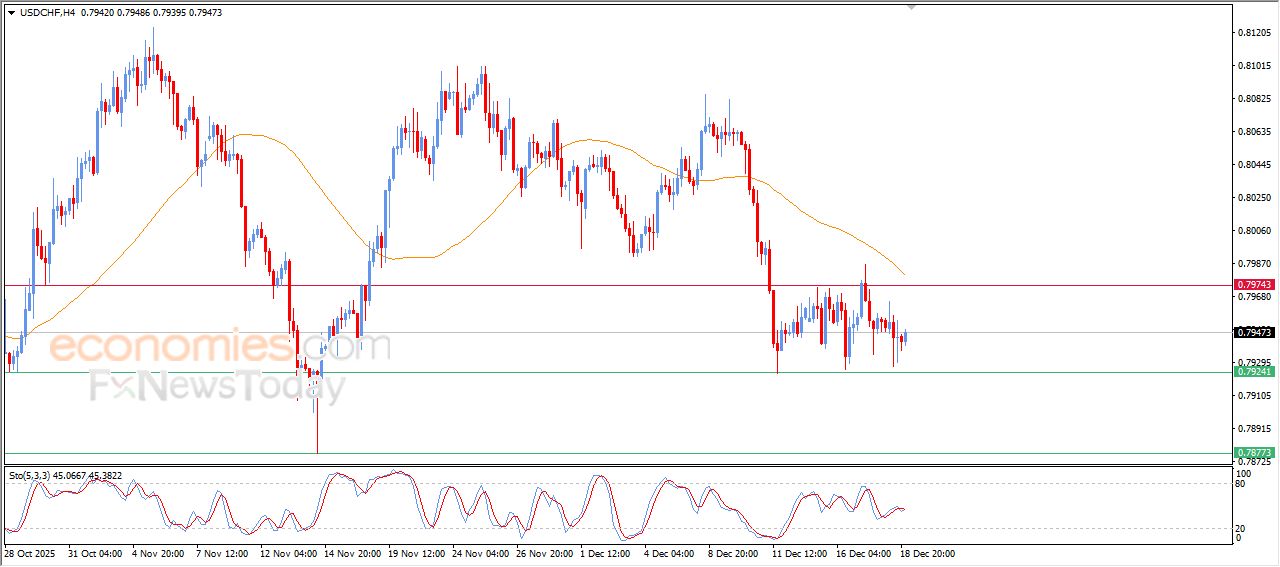Click the USDCHF,H4 chart title
1280x567 pixels.
(48, 13)
